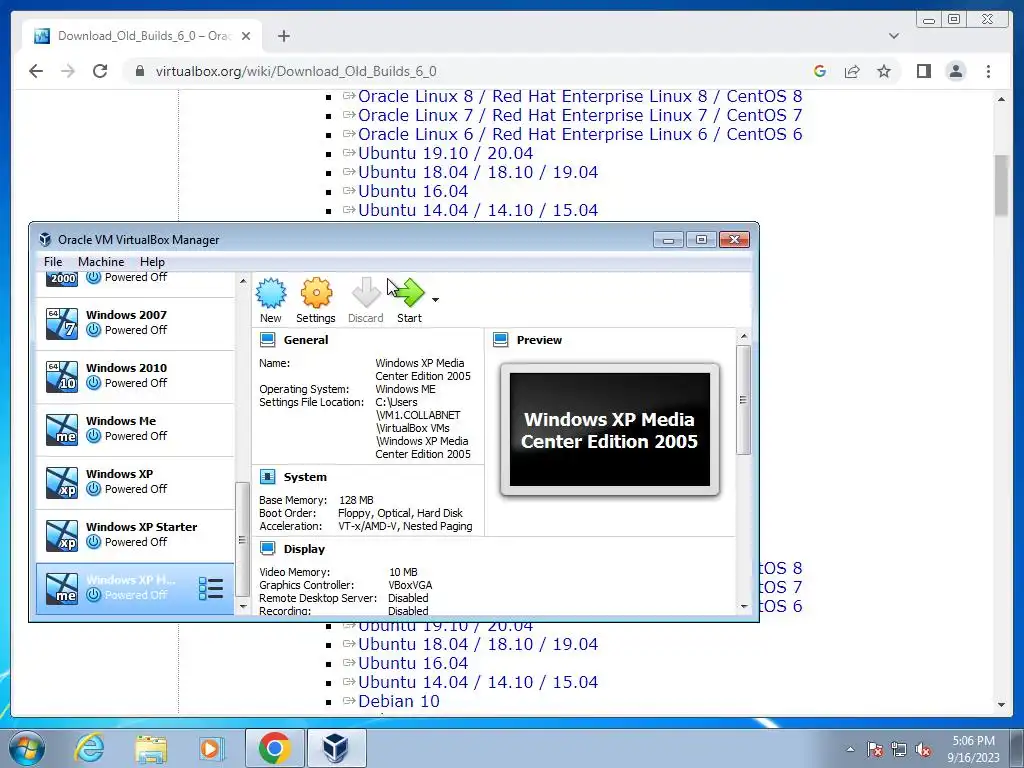Click details pane scroll down arrow
The image size is (1024, 768).
coord(744,607)
